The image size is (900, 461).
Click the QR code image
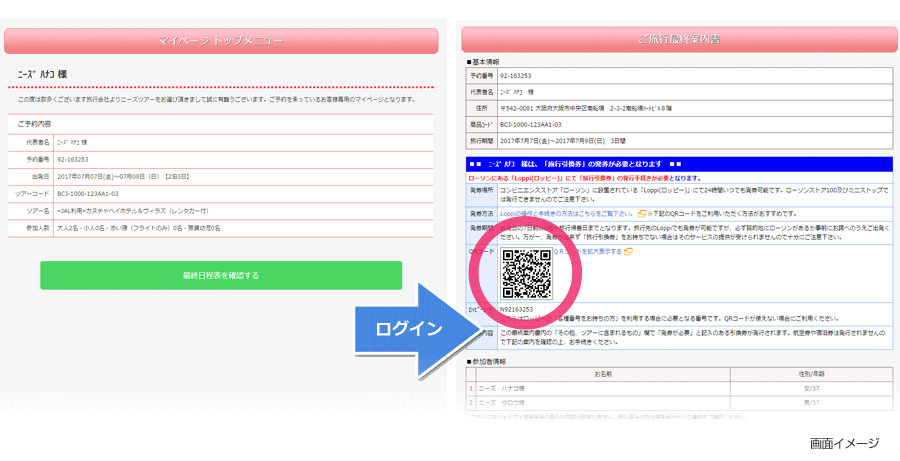(x=527, y=274)
